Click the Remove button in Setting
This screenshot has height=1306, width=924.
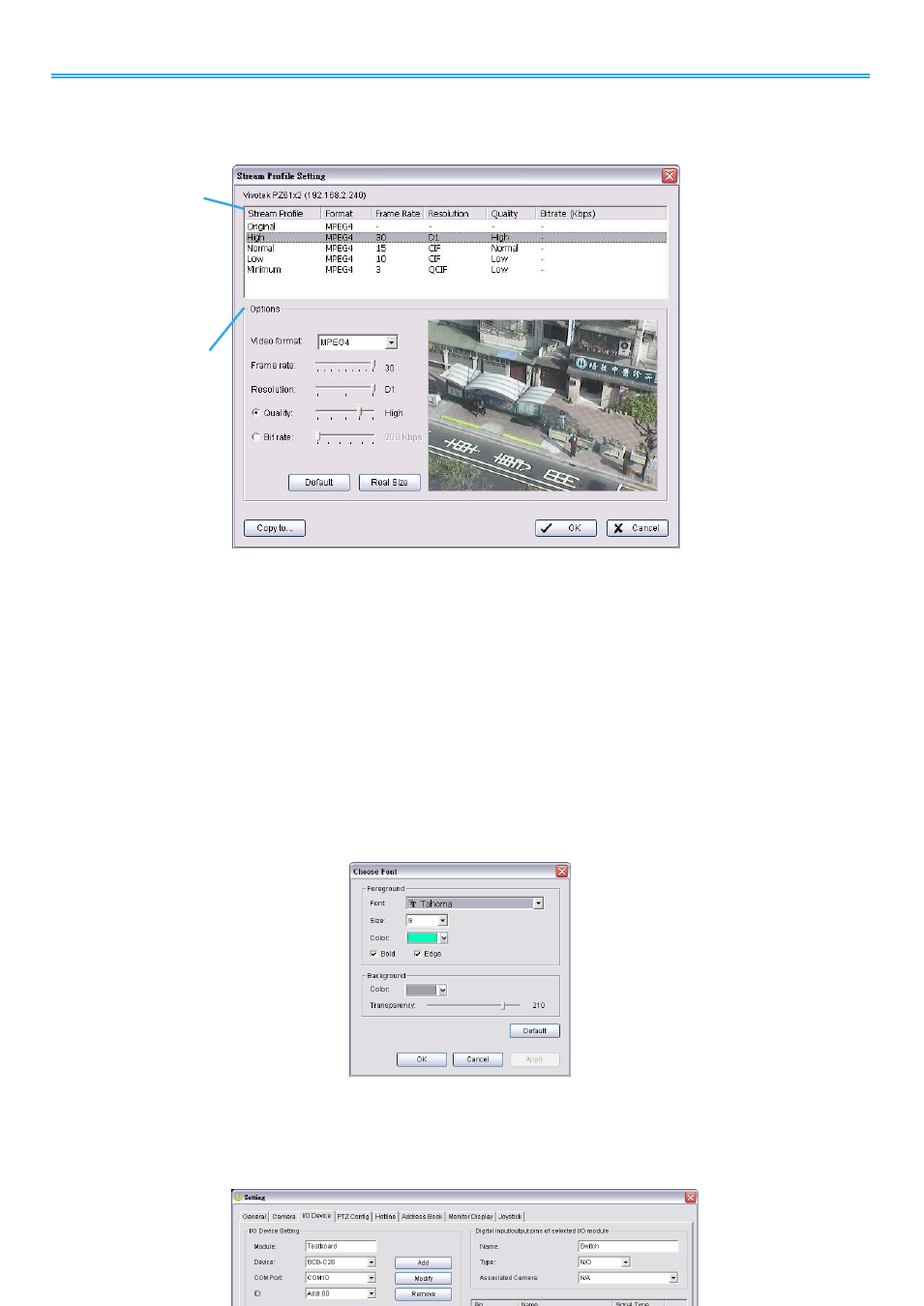click(424, 1294)
